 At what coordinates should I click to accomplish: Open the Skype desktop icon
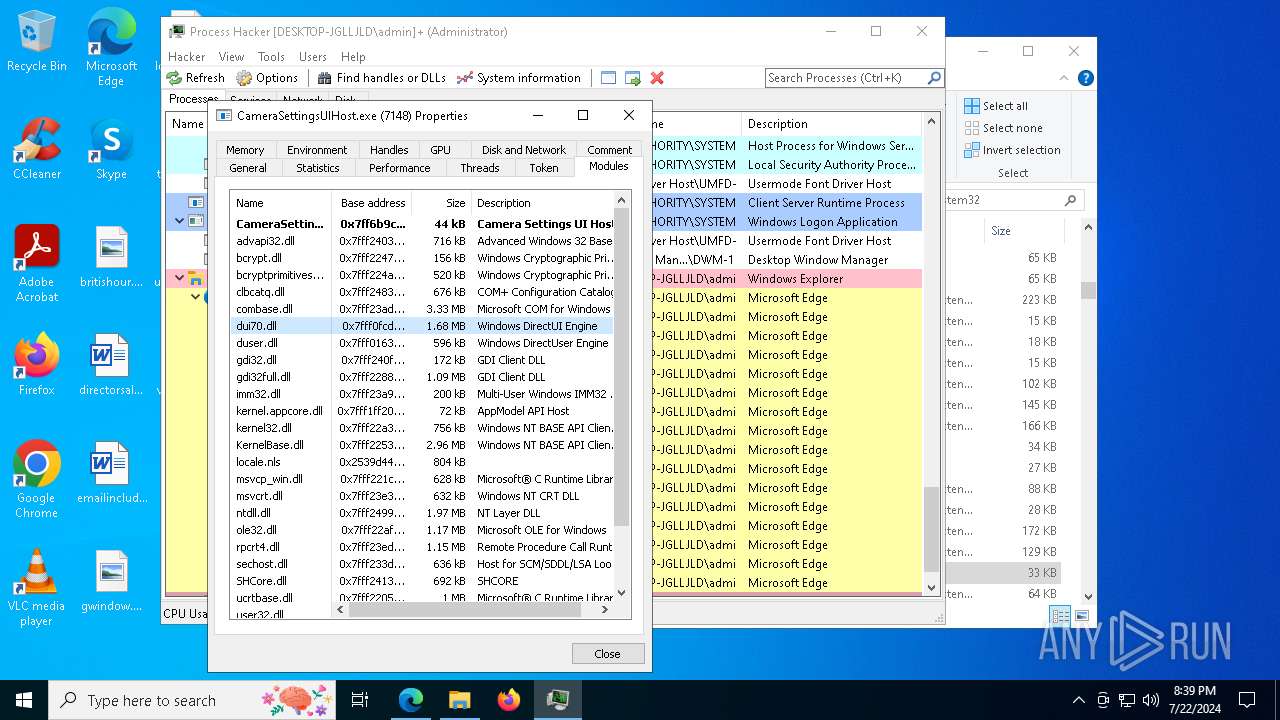pyautogui.click(x=111, y=149)
